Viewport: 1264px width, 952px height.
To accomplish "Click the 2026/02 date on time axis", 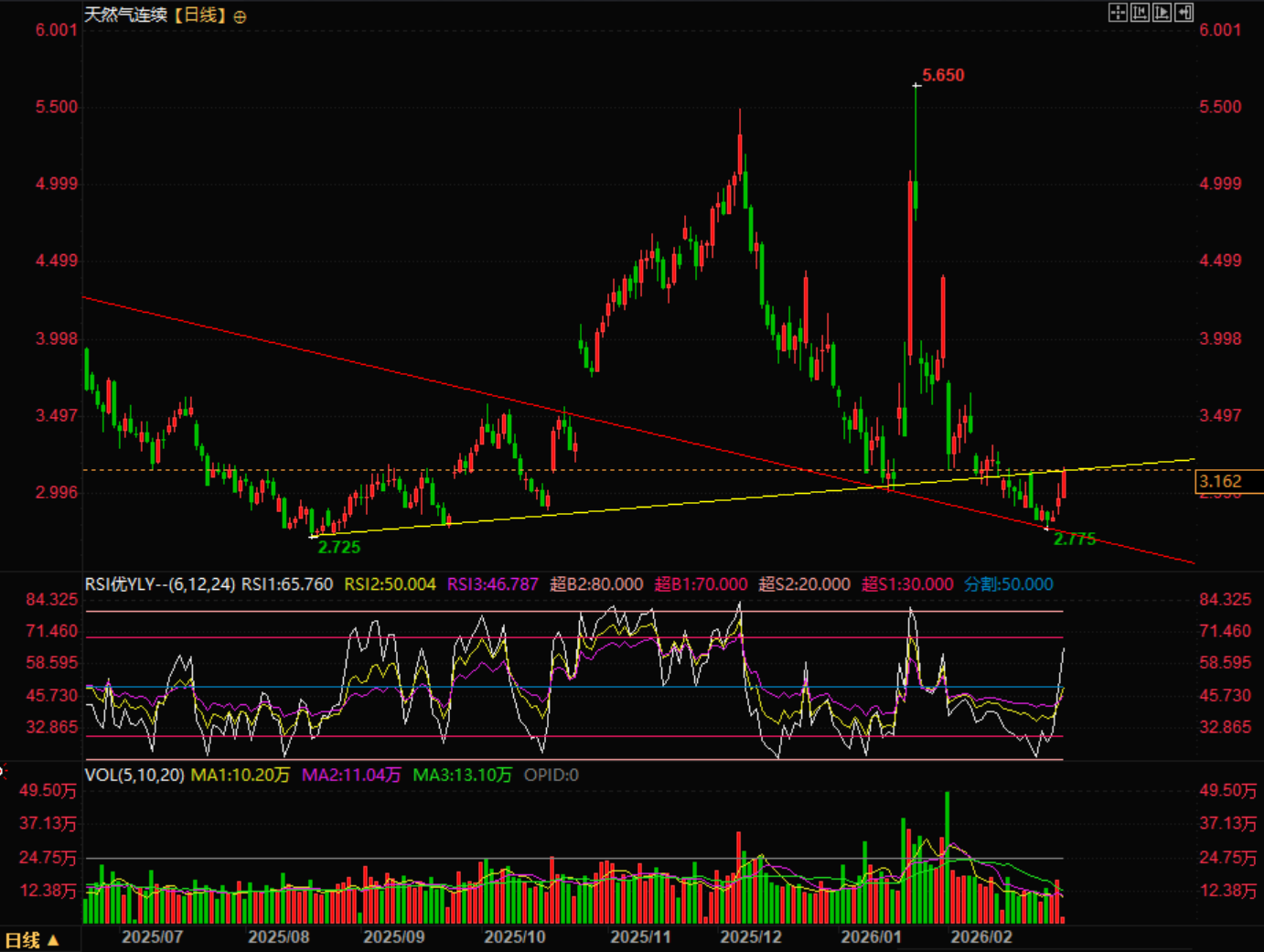I will [981, 936].
